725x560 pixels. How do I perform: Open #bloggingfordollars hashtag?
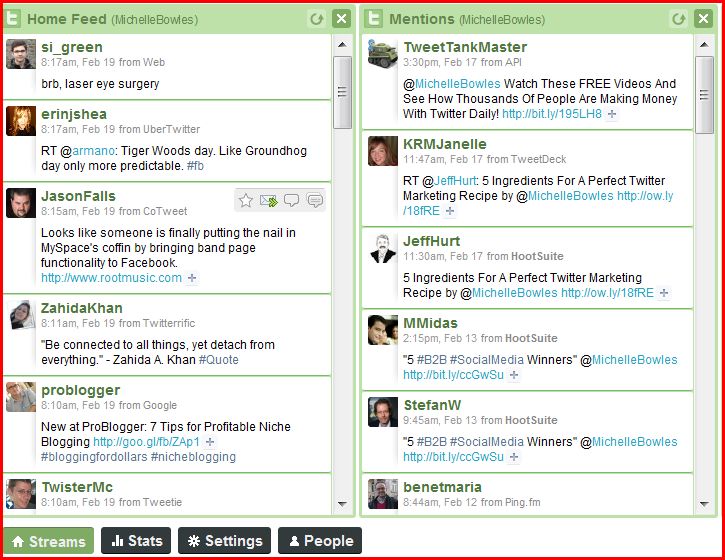coord(94,457)
